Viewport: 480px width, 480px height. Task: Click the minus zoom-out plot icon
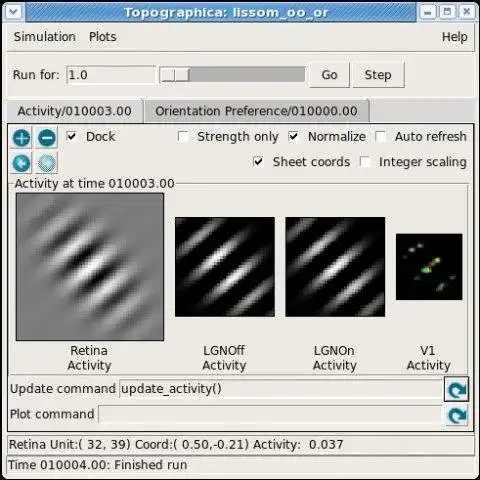tap(47, 138)
